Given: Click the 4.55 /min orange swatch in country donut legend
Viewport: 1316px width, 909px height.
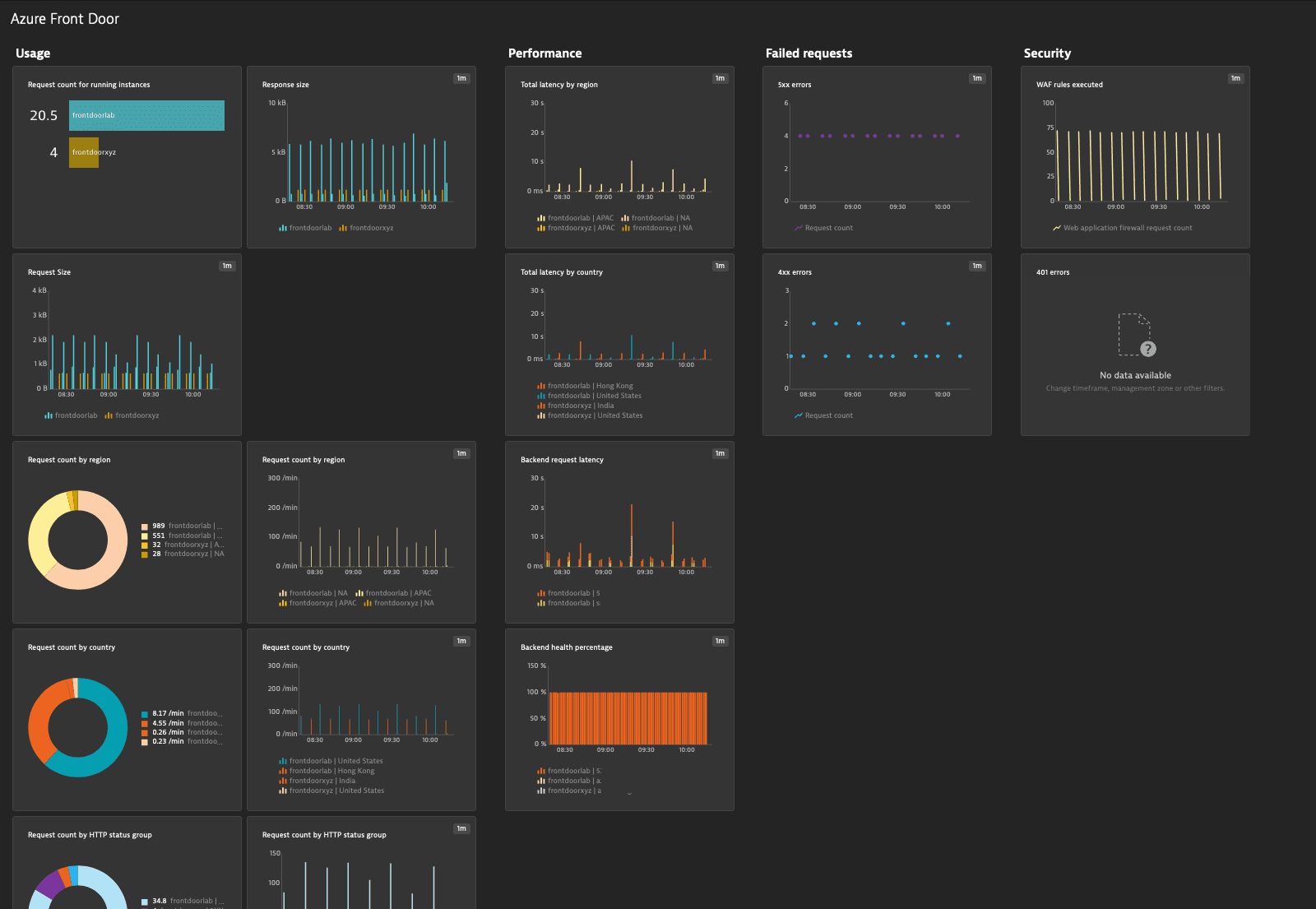Looking at the screenshot, I should coord(145,723).
